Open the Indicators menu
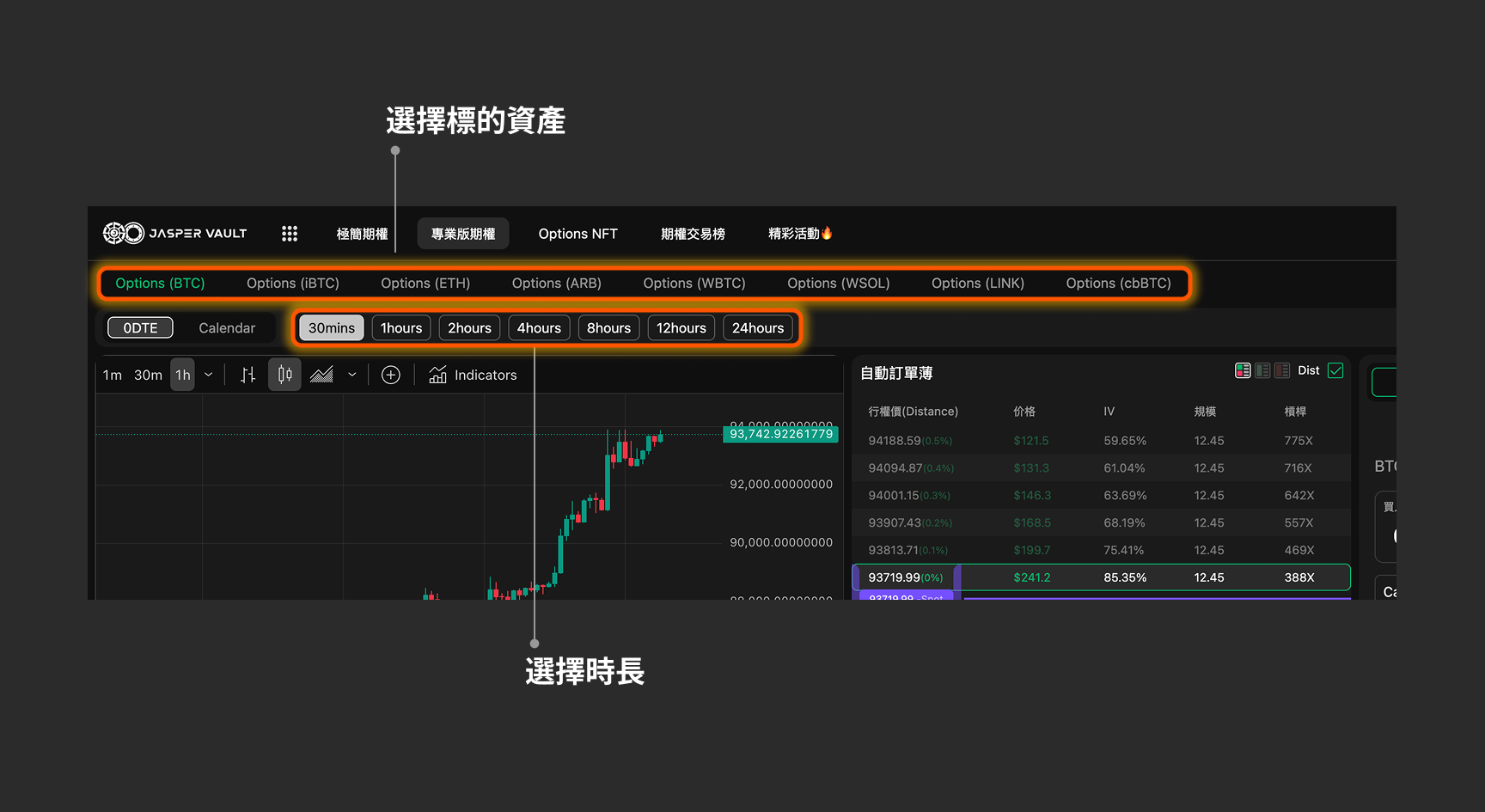The image size is (1485, 812). (474, 375)
